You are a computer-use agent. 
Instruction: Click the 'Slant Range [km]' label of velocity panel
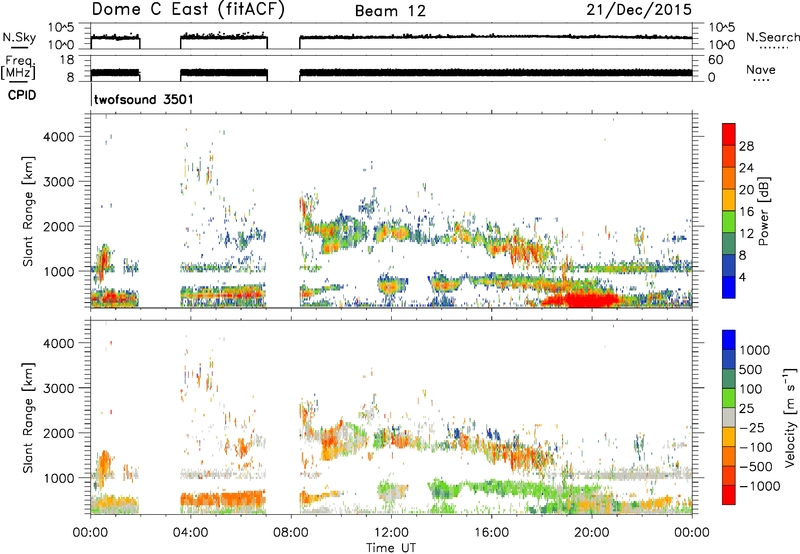pos(28,417)
